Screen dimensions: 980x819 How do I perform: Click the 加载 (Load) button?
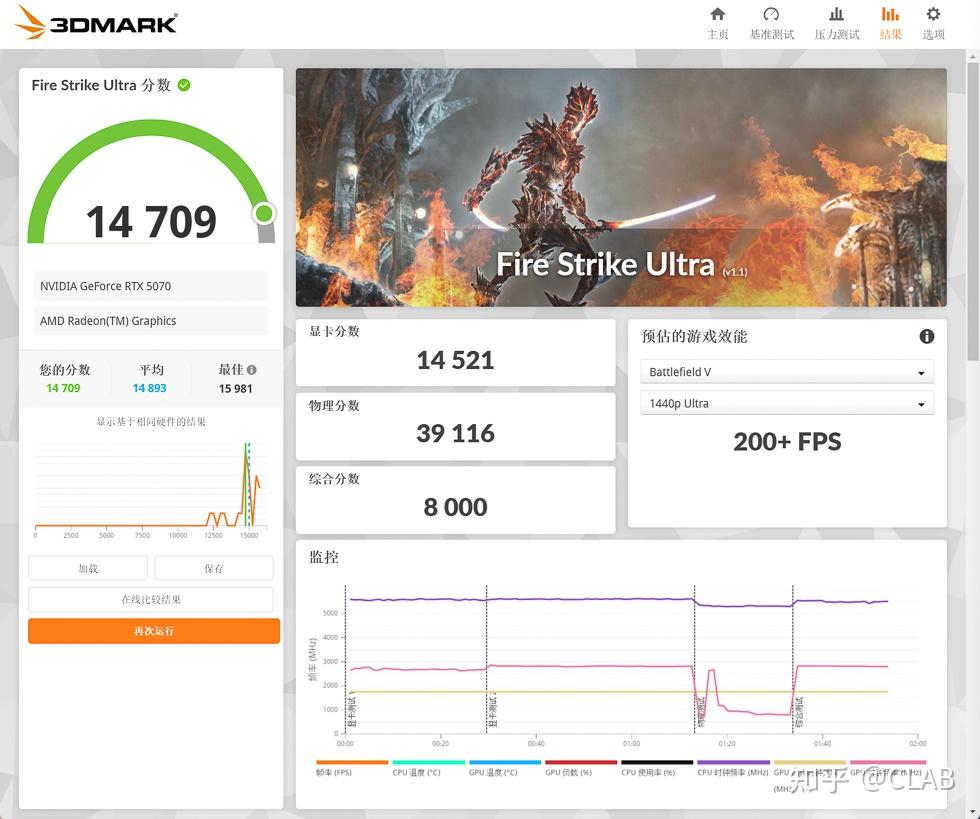coord(88,568)
